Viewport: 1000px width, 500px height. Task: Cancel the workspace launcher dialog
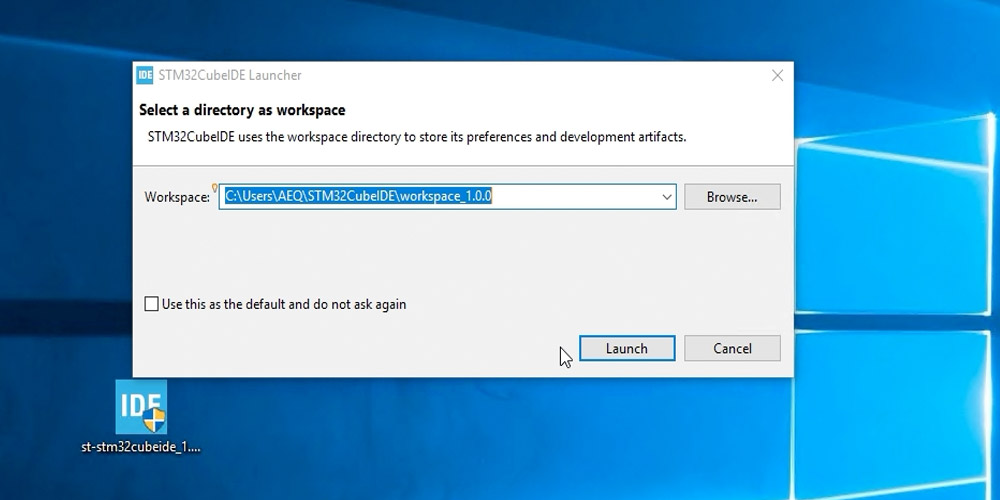(x=732, y=348)
